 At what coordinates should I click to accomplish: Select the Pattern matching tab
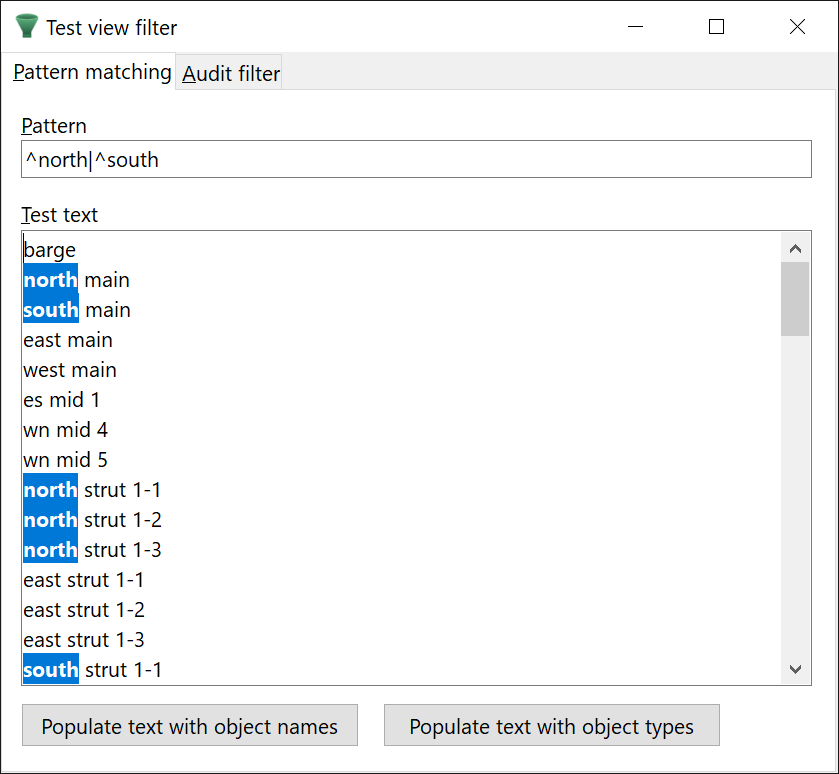(x=92, y=73)
